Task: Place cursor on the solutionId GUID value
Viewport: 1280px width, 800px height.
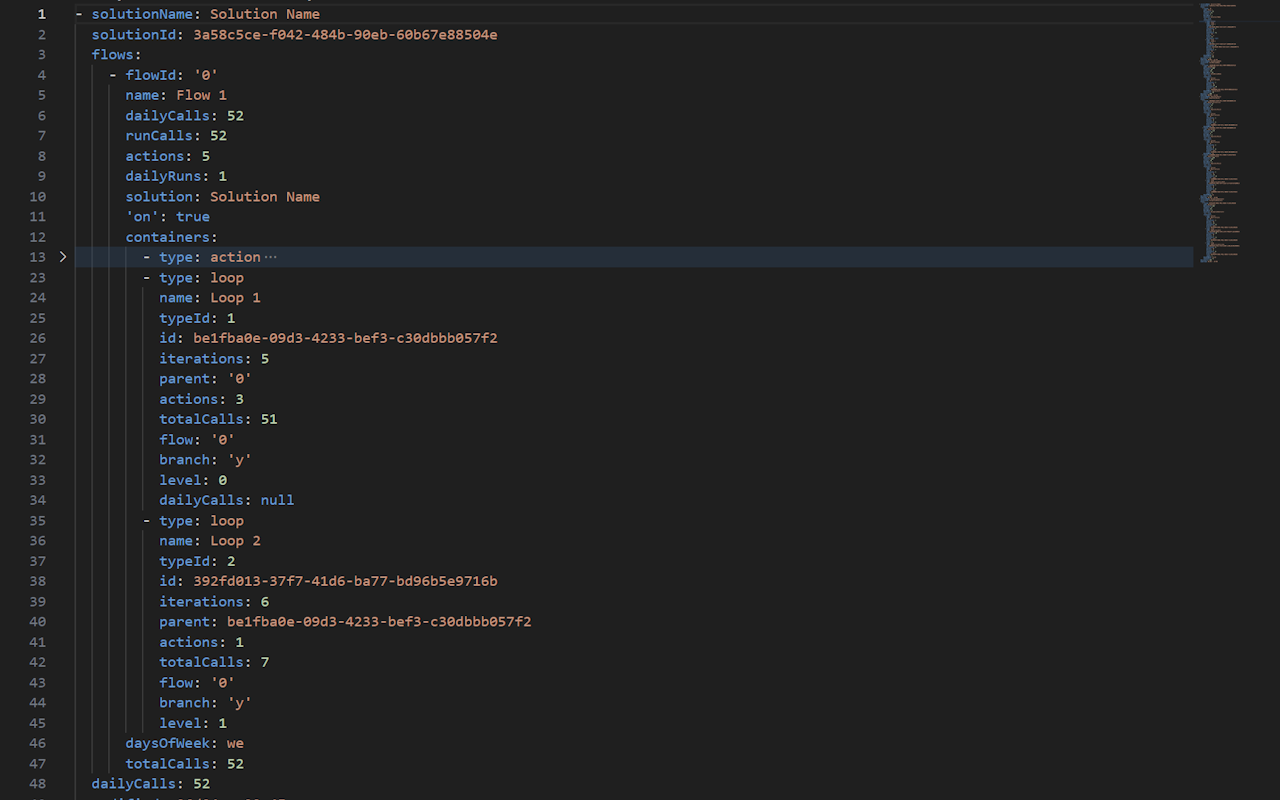Action: (345, 35)
